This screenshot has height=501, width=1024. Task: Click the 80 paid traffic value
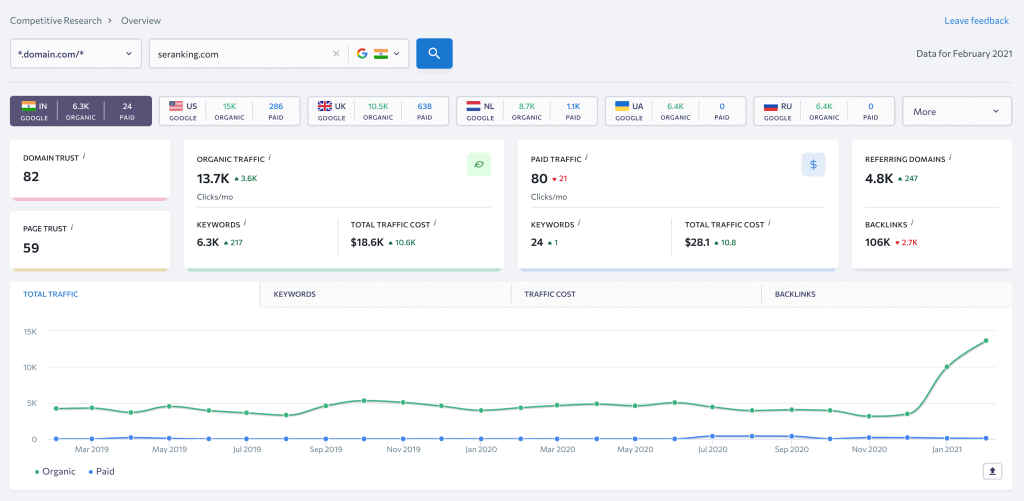pyautogui.click(x=539, y=178)
